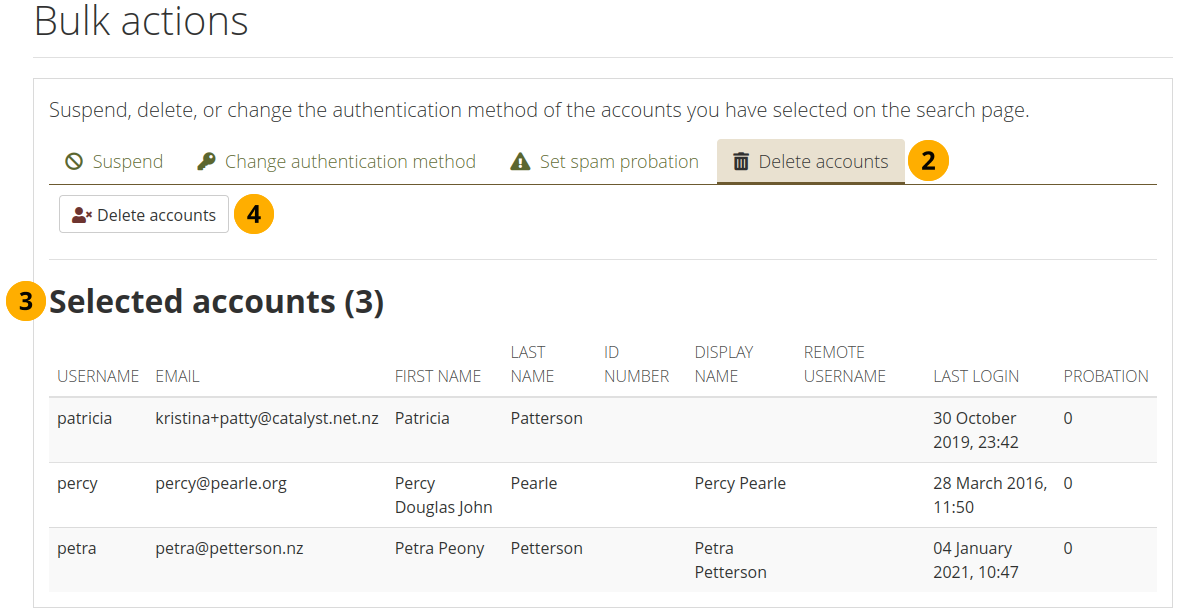Click the Selected accounts (3) heading
The image size is (1179, 613).
click(217, 302)
